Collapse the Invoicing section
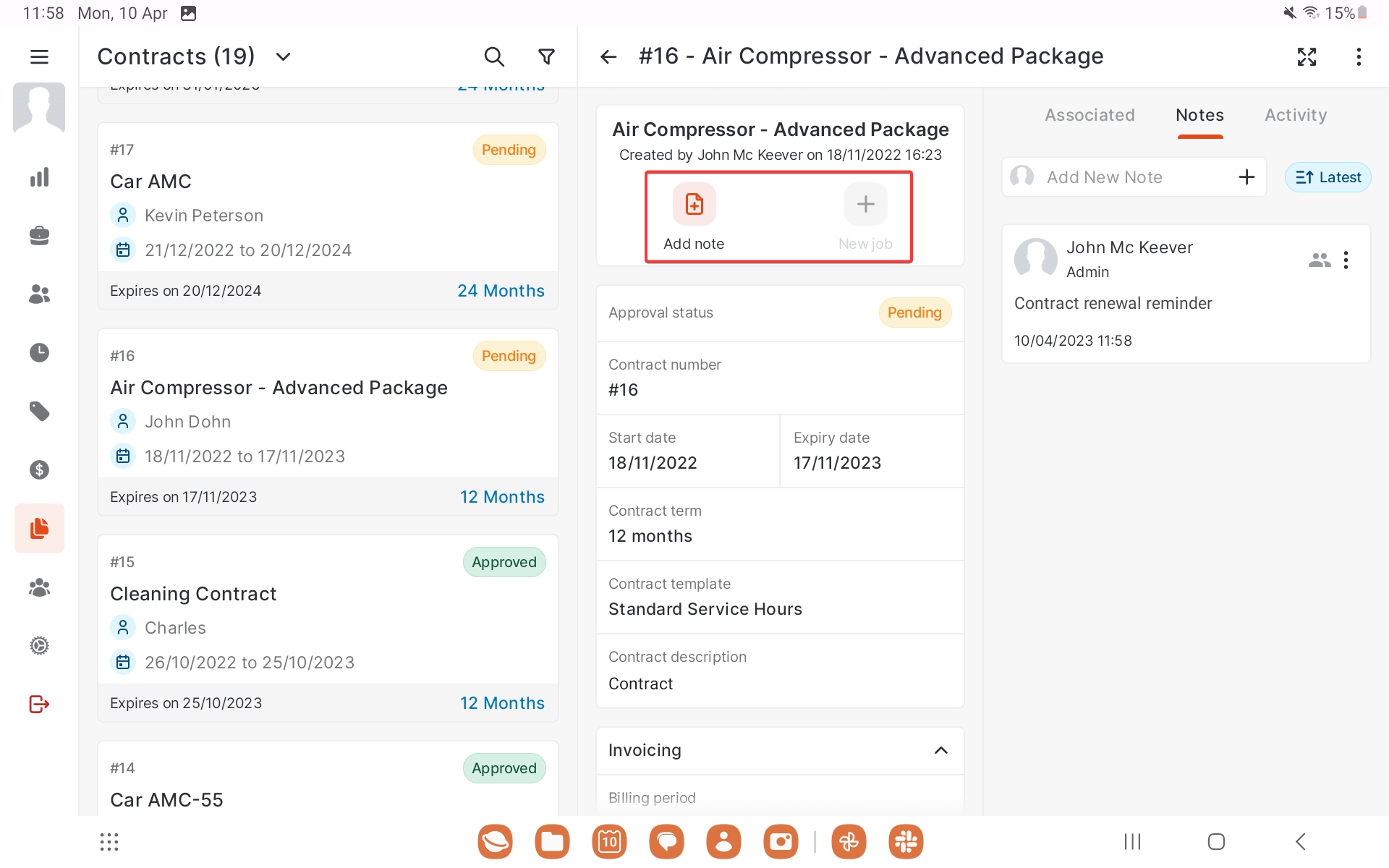Image resolution: width=1389 pixels, height=868 pixels. click(x=940, y=750)
